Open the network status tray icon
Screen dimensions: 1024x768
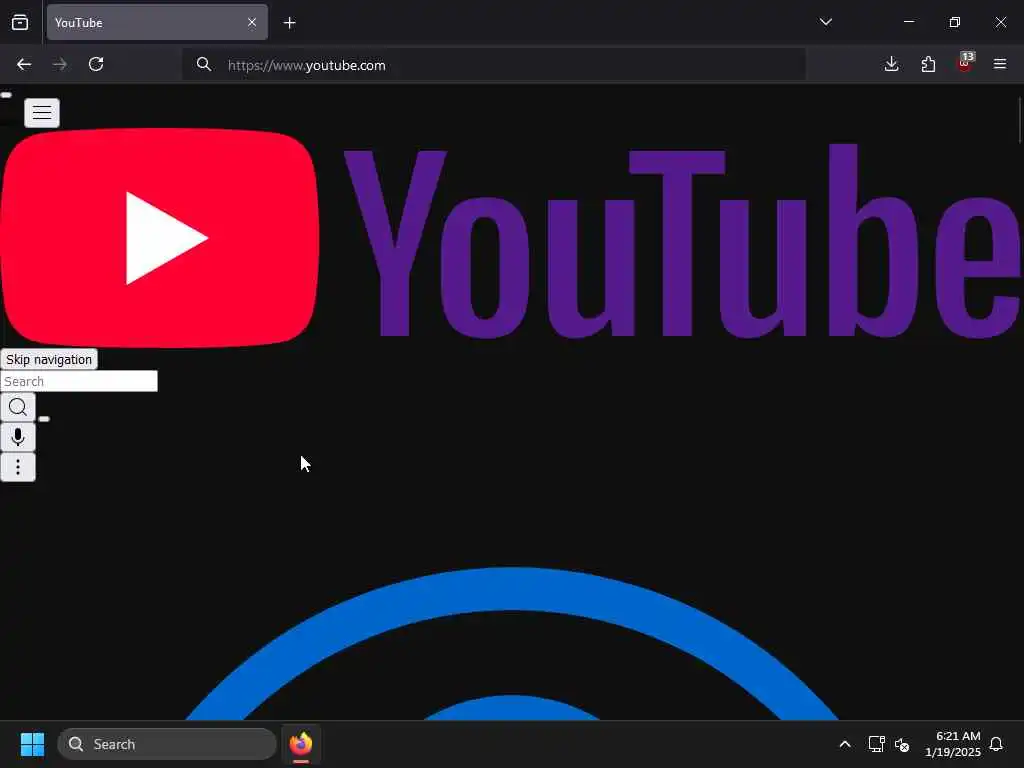tap(876, 744)
